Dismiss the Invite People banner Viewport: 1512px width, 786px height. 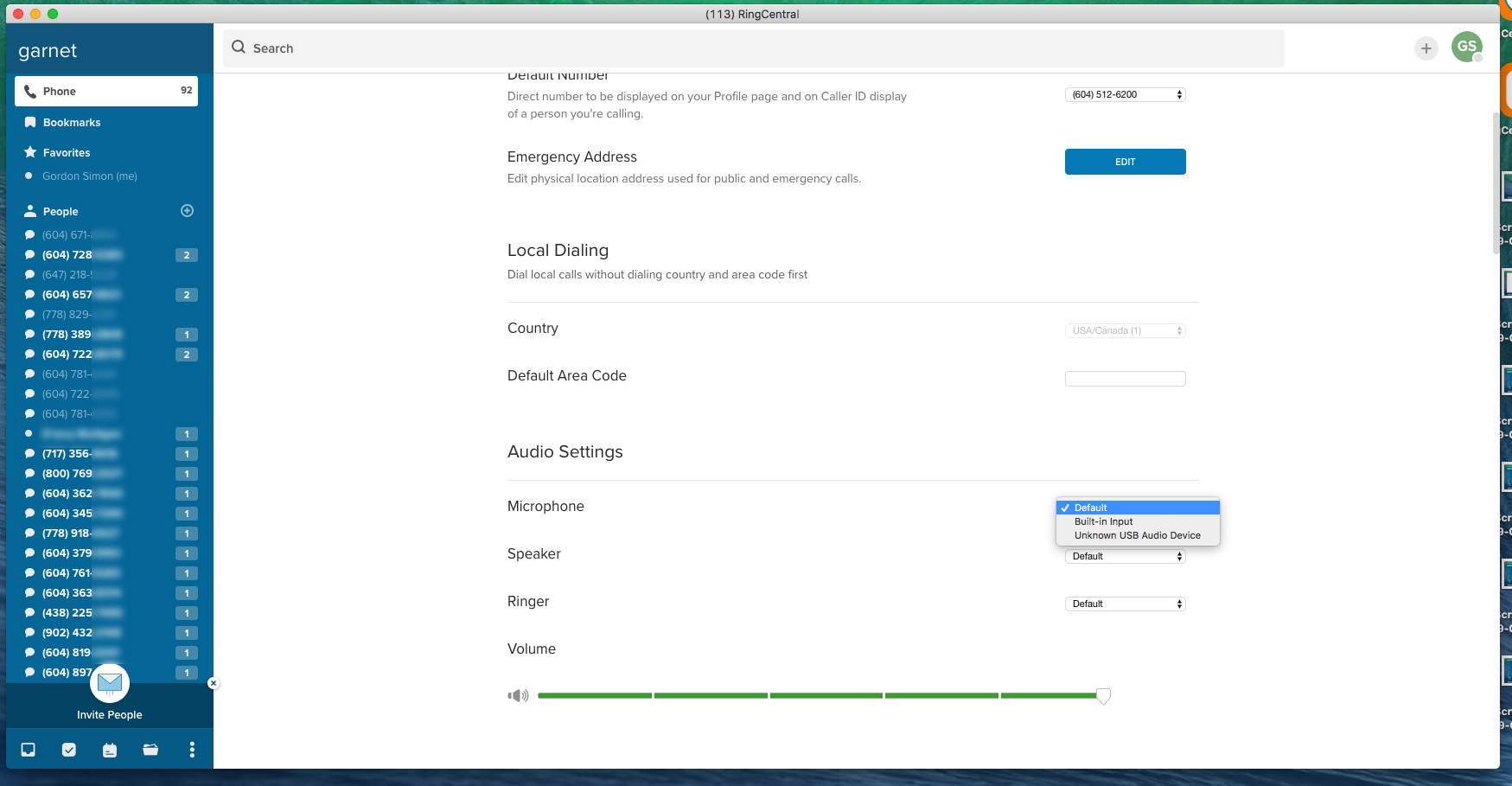click(x=214, y=683)
